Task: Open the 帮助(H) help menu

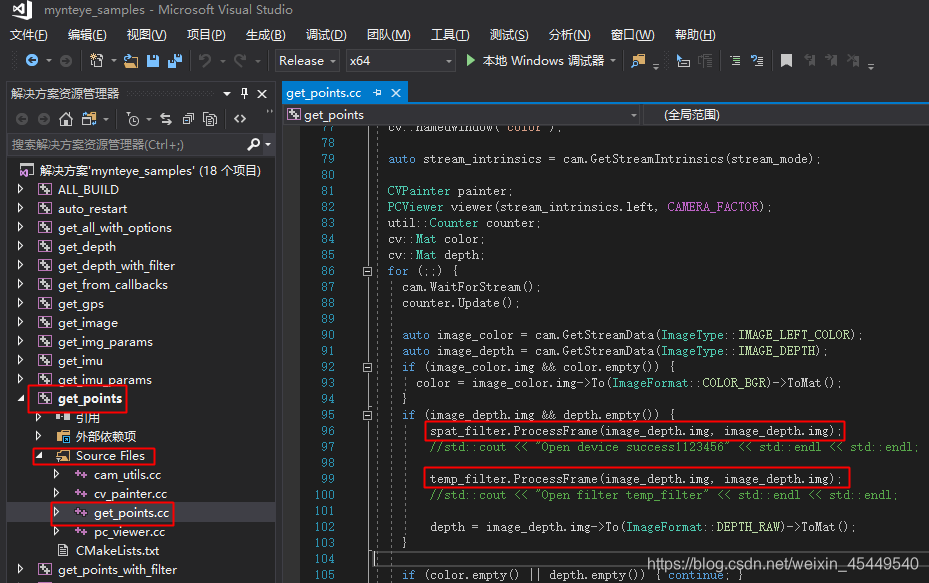Action: point(695,34)
